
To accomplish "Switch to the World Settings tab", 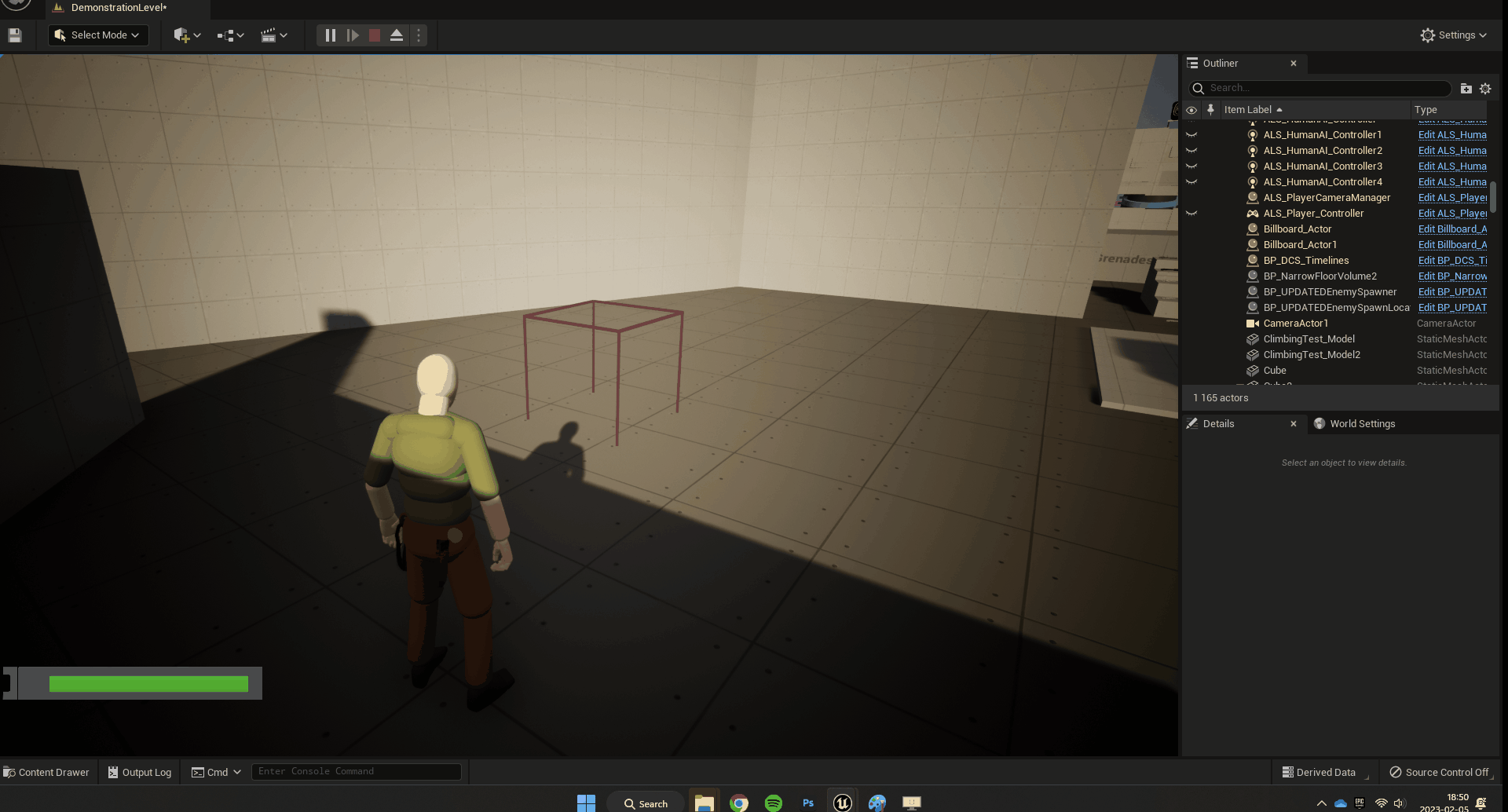I will pyautogui.click(x=1362, y=424).
